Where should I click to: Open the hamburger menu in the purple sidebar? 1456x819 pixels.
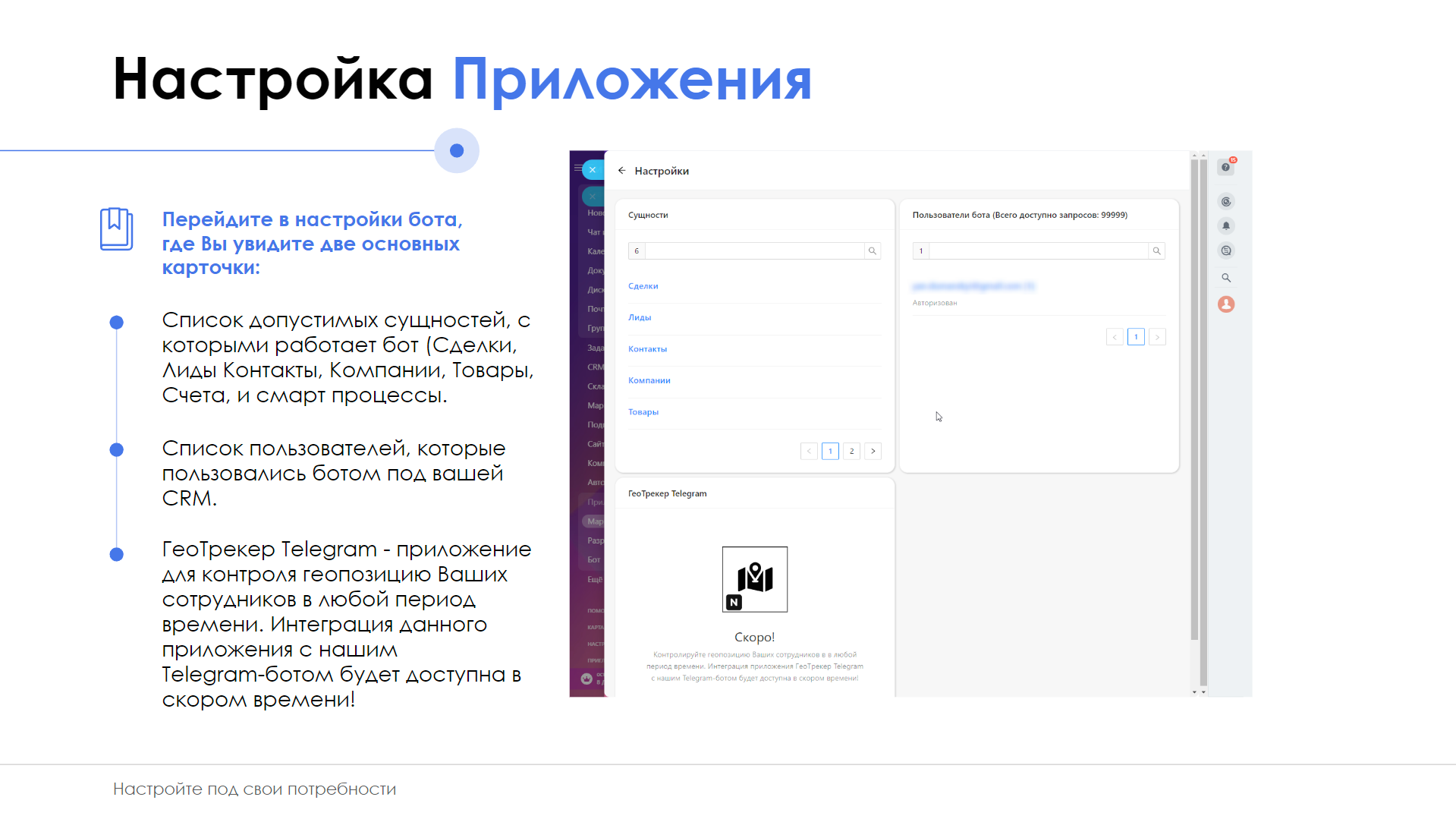pyautogui.click(x=578, y=169)
